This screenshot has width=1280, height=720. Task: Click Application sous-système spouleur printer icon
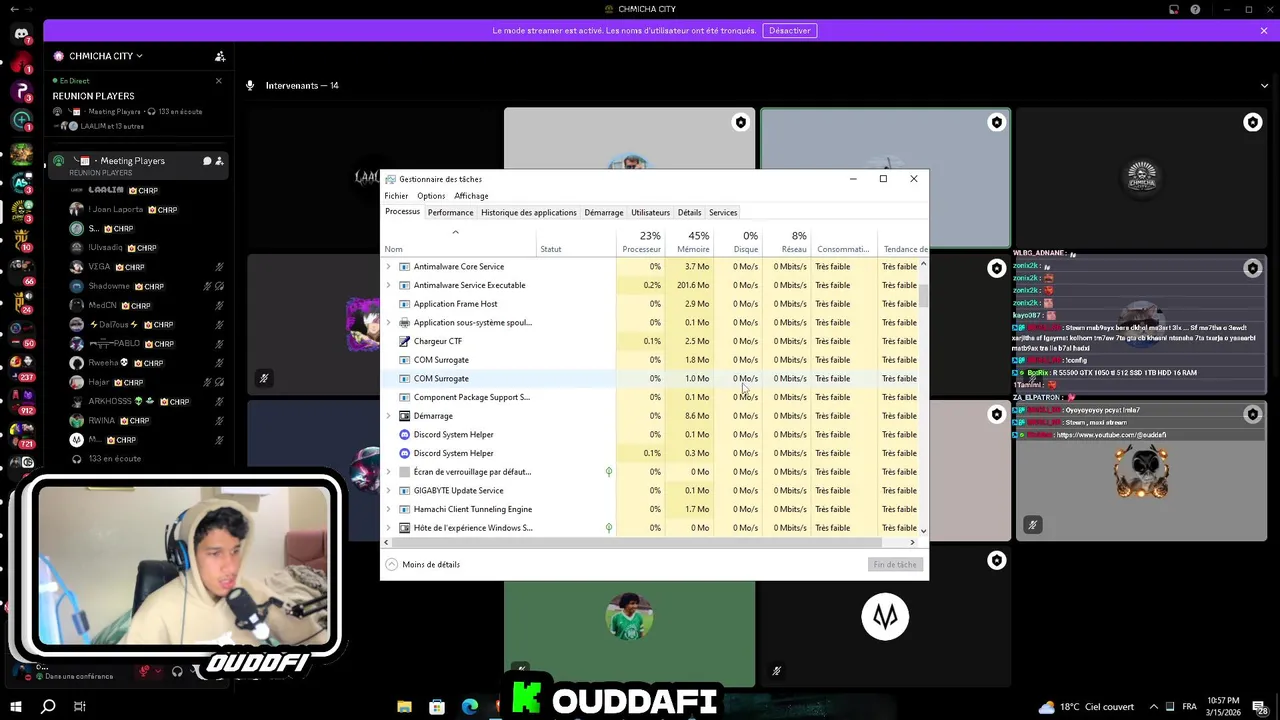(x=404, y=322)
